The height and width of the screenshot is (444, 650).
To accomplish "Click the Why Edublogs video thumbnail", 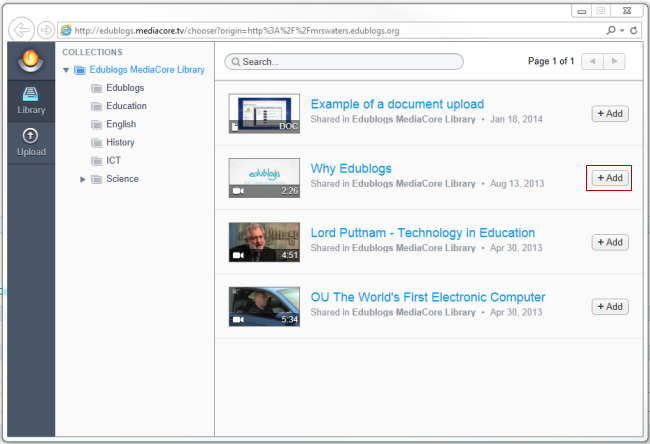I will point(264,178).
